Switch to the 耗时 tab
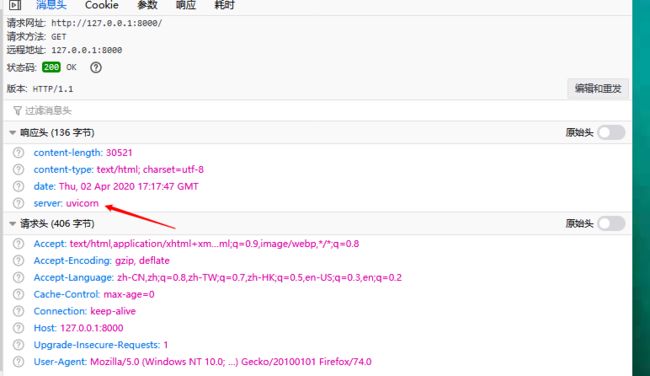The image size is (650, 376). 224,5
